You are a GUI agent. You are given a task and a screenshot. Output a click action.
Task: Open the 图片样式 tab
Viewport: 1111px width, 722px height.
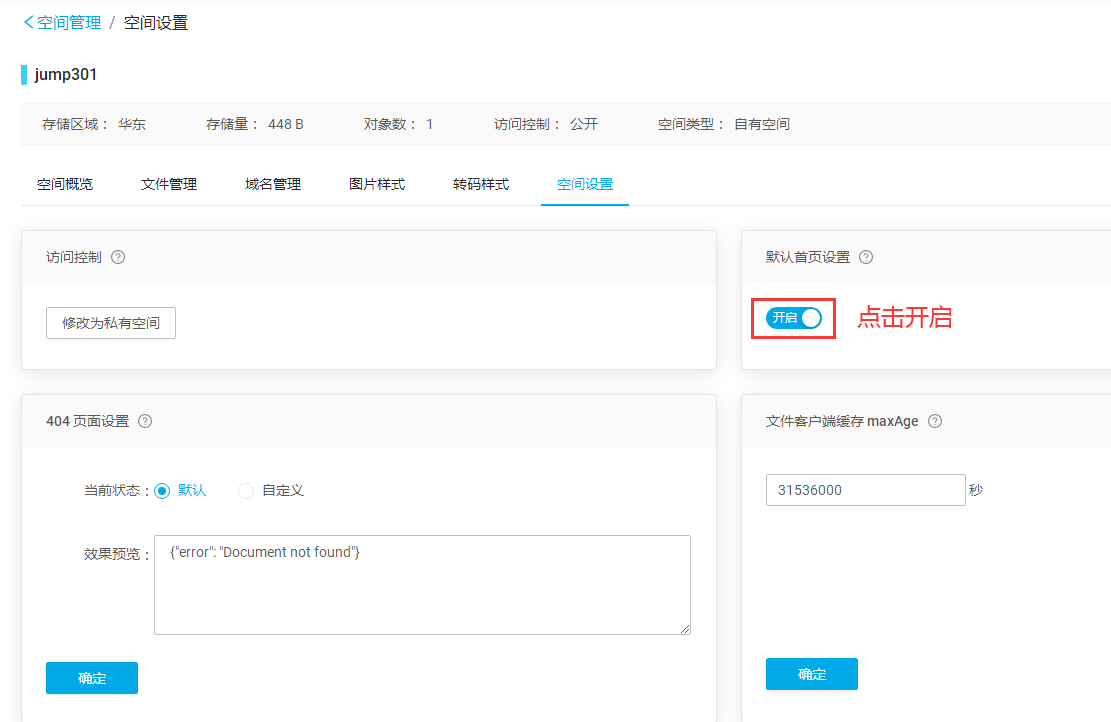pos(377,184)
